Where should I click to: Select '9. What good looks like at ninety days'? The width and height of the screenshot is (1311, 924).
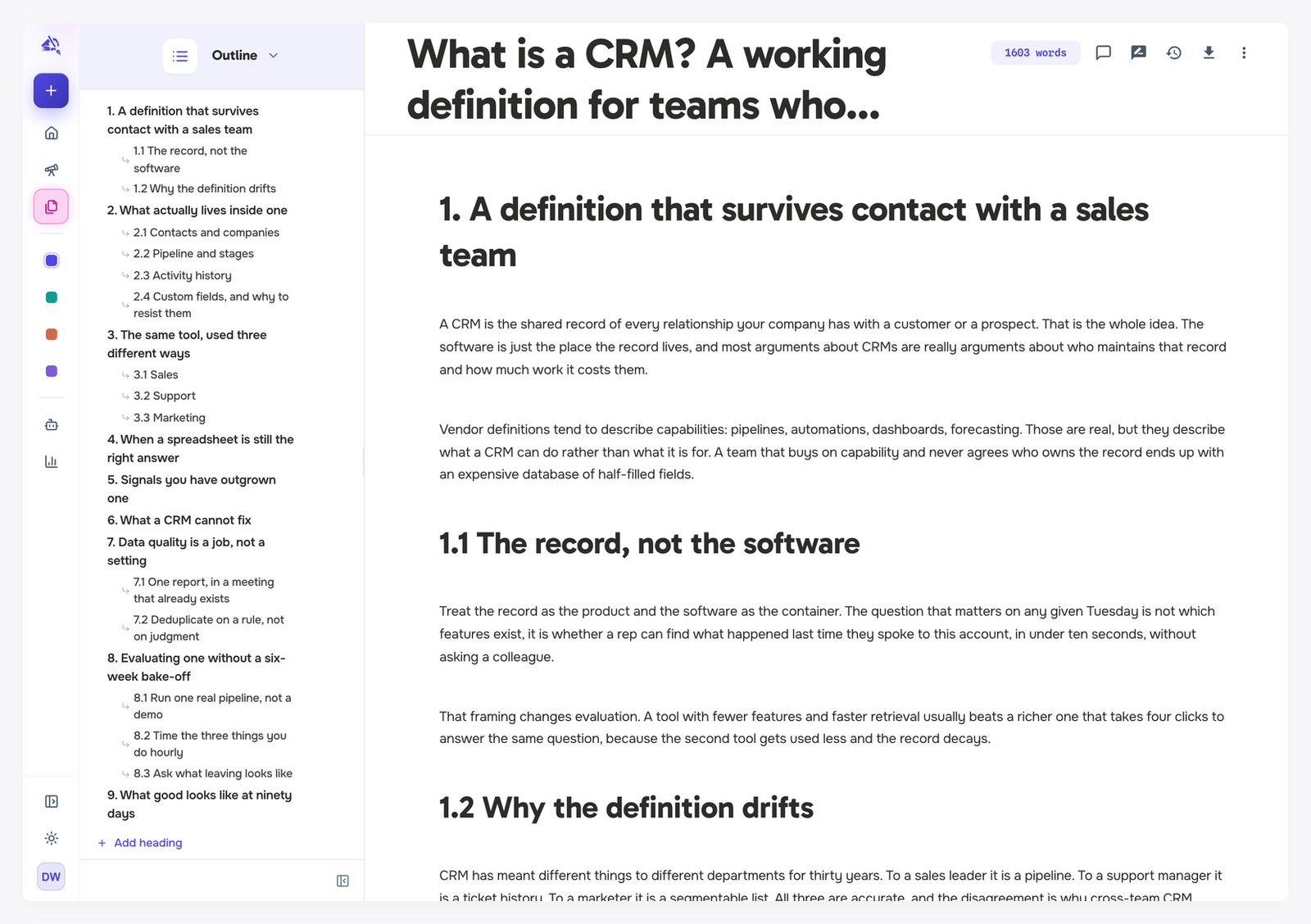point(199,804)
